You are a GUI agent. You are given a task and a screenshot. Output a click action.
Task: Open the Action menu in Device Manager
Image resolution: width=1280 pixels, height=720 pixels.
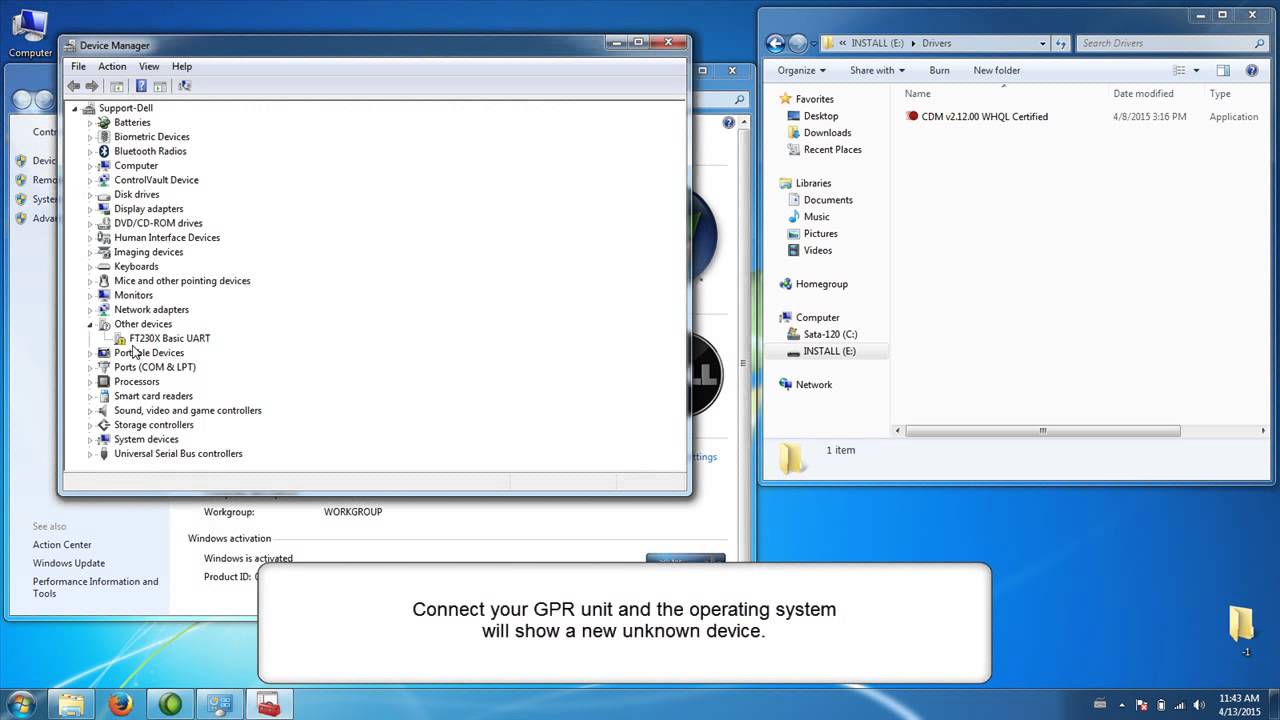(112, 66)
